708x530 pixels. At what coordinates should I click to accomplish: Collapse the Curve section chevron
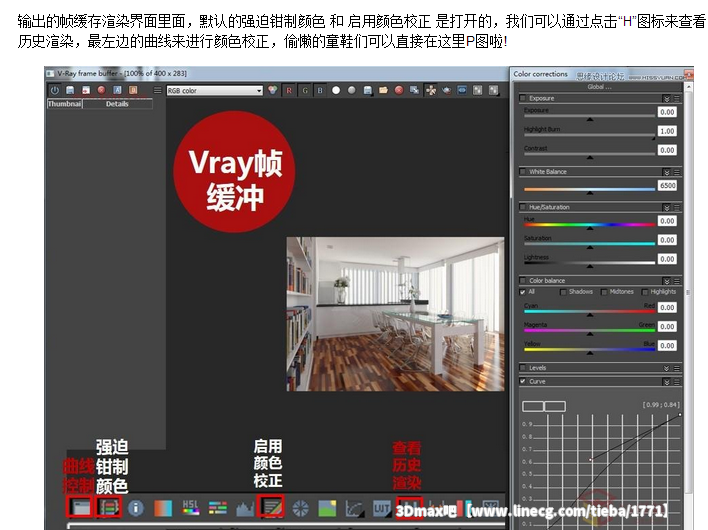pyautogui.click(x=666, y=382)
